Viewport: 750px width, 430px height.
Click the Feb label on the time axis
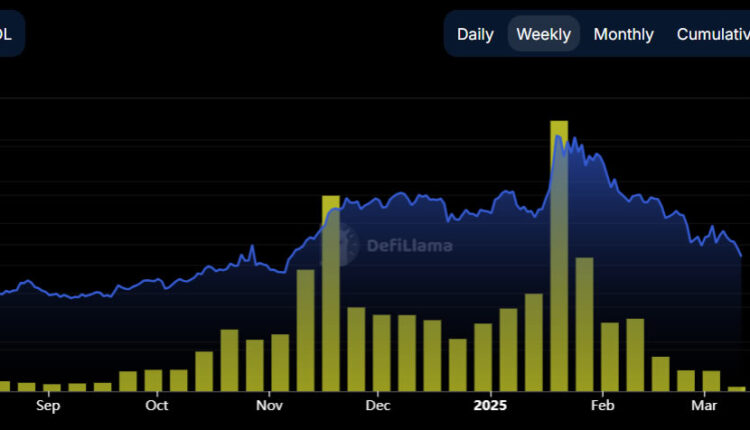coord(602,406)
